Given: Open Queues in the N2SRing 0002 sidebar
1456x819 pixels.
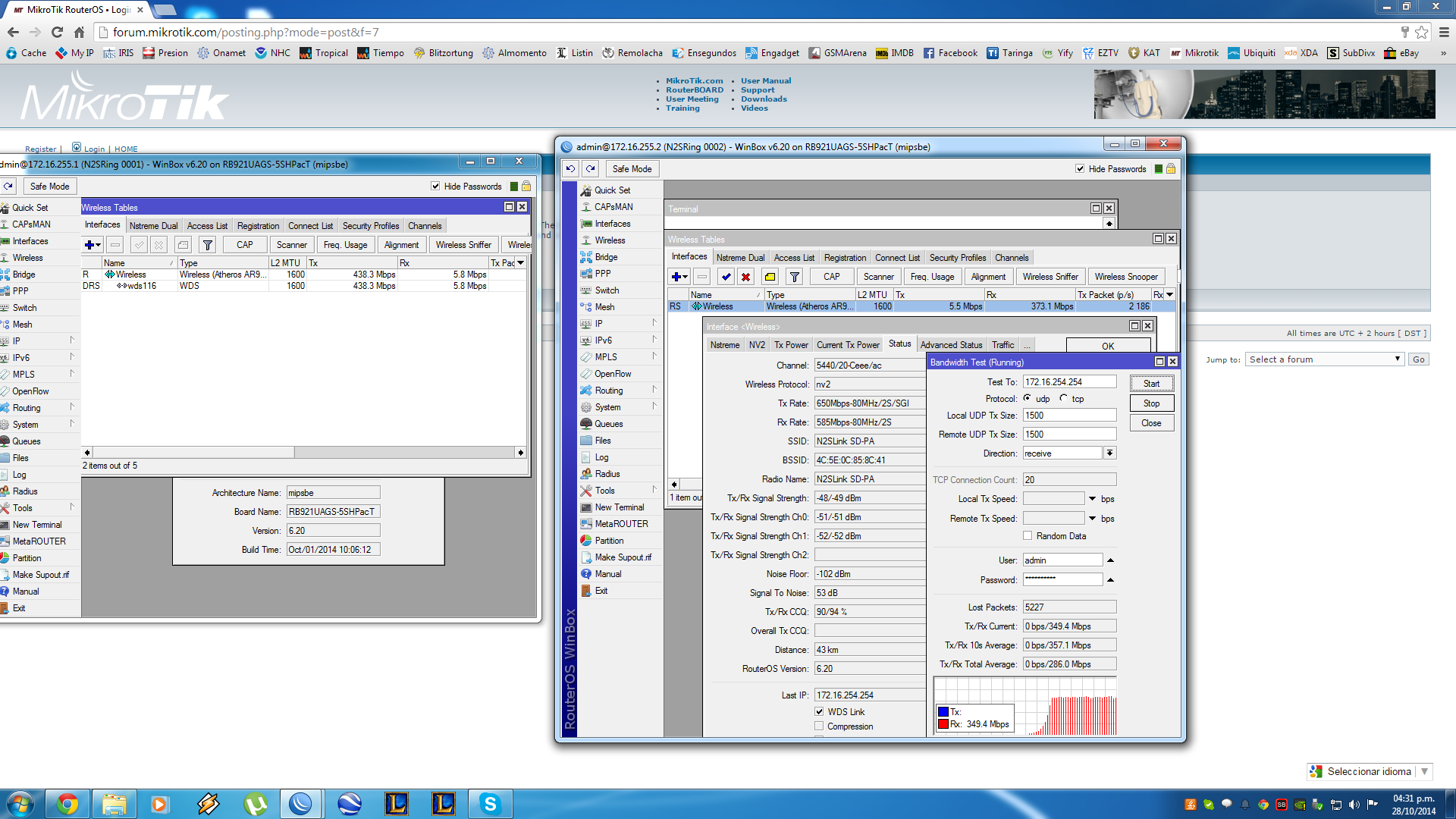Looking at the screenshot, I should click(608, 424).
